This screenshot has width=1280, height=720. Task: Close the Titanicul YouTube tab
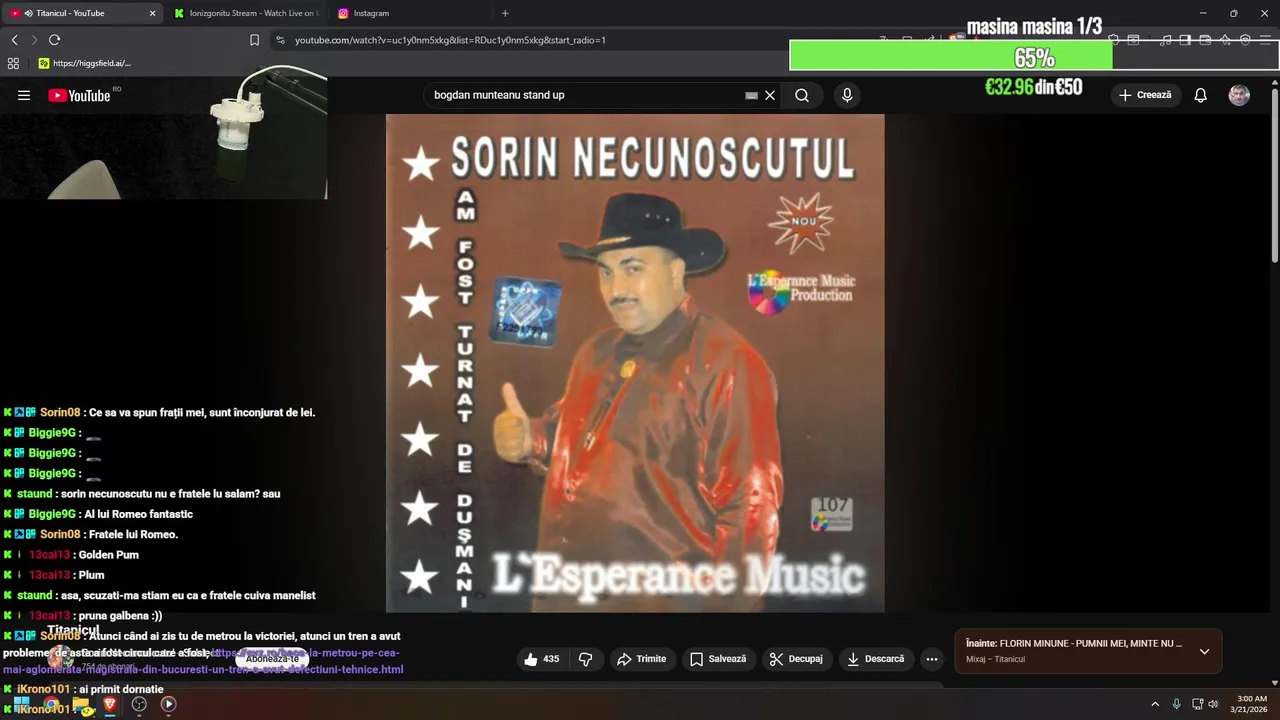pos(152,13)
